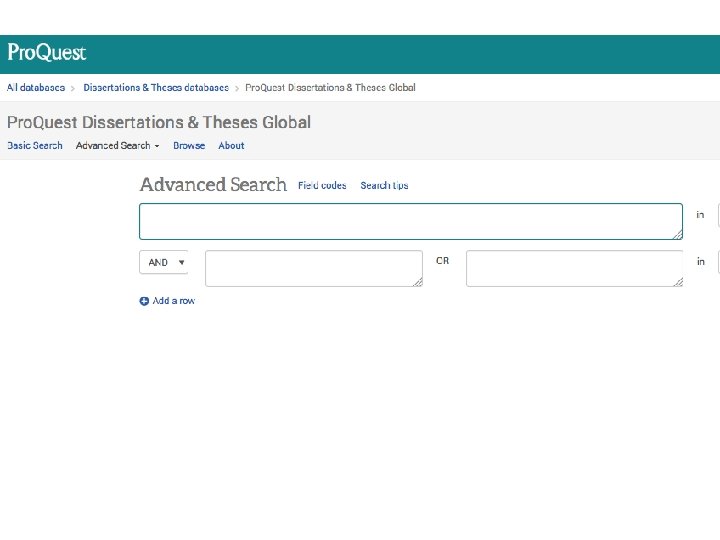Image resolution: width=720 pixels, height=540 pixels.
Task: Click the ProQuest Dissertations & Theses Global heading
Action: (159, 123)
